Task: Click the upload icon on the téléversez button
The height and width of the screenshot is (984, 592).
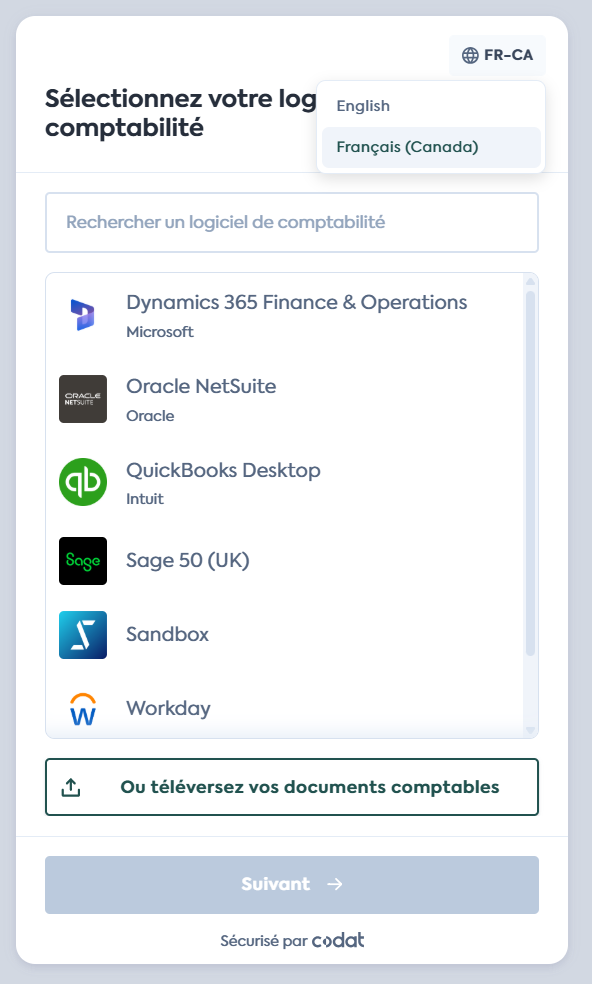Action: click(71, 787)
